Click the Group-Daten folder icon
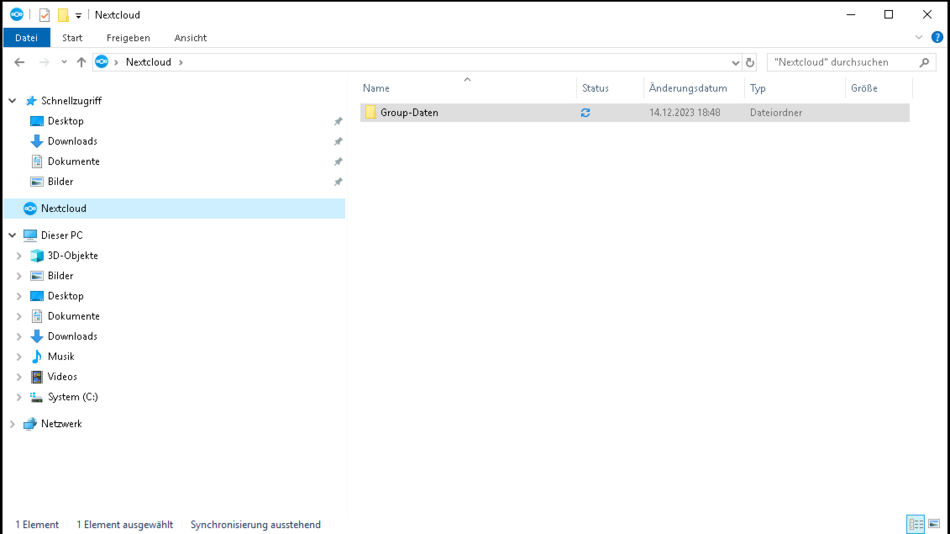Viewport: 950px width, 534px height. (x=370, y=112)
